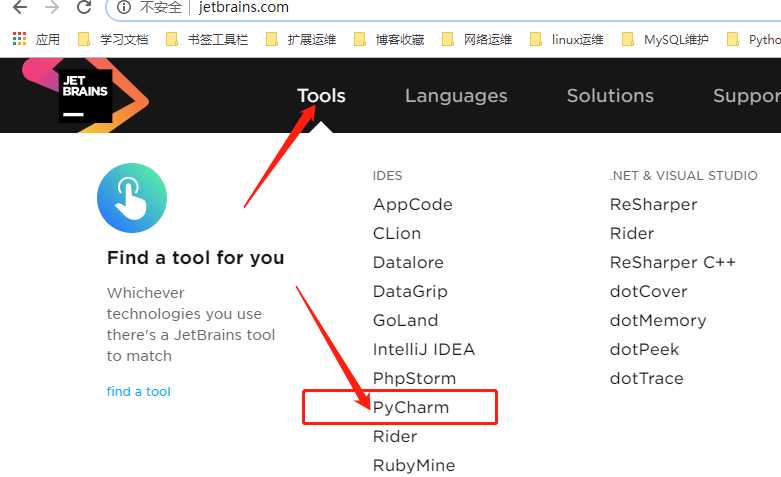Viewport: 781px width, 477px height.
Task: Open RubyMine from the IDEs list
Action: (414, 466)
